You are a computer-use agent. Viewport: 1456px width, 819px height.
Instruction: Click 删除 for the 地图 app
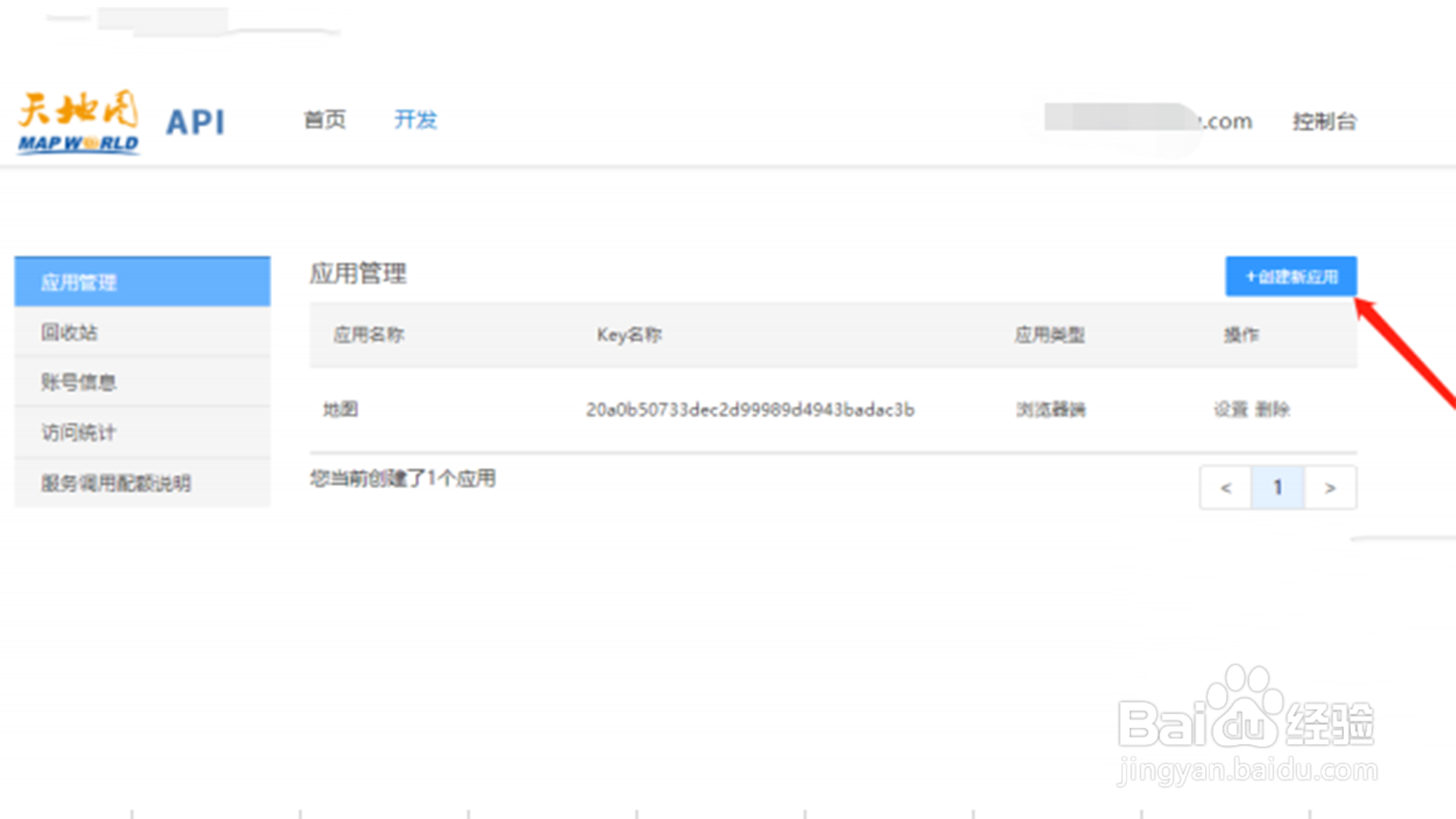click(x=1272, y=409)
